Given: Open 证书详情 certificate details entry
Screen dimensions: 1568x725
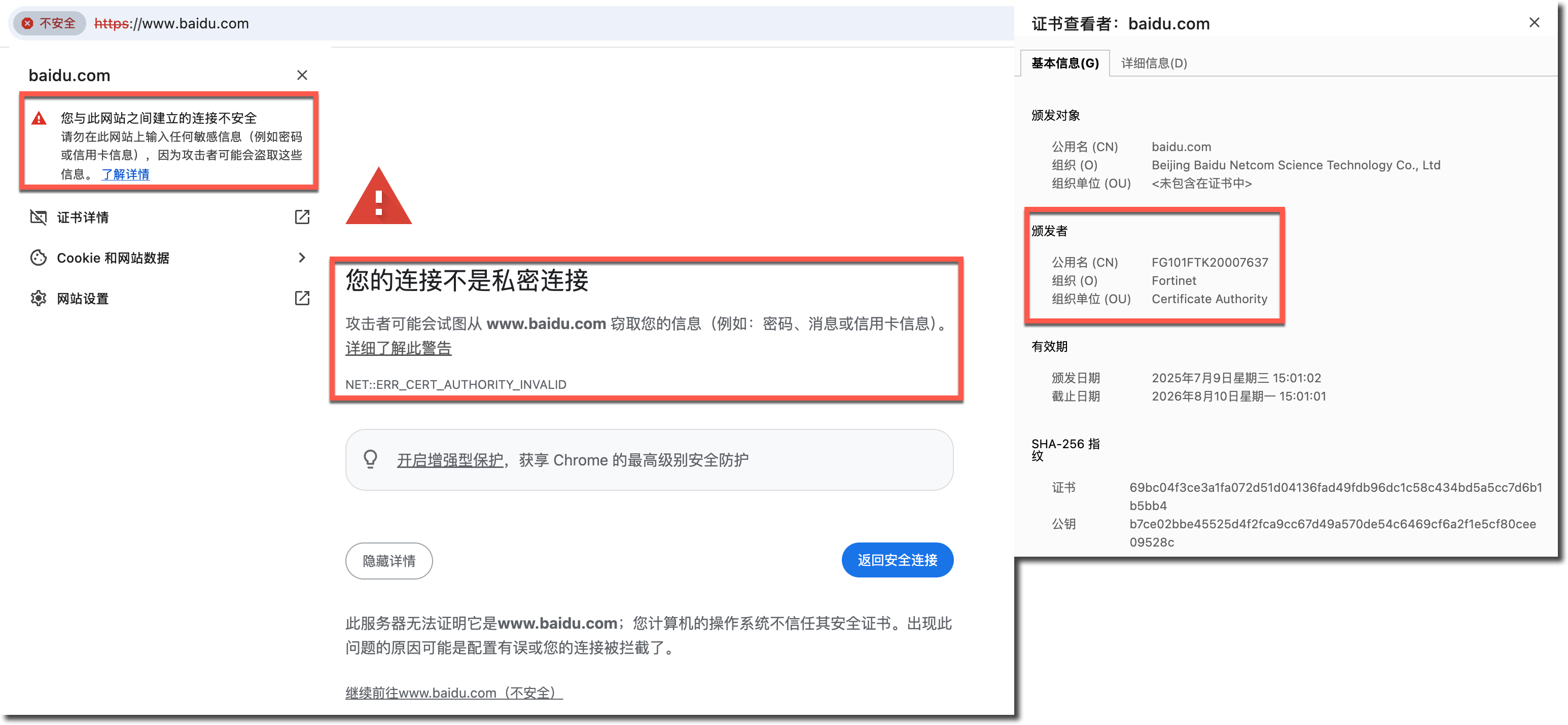Looking at the screenshot, I should click(x=170, y=217).
